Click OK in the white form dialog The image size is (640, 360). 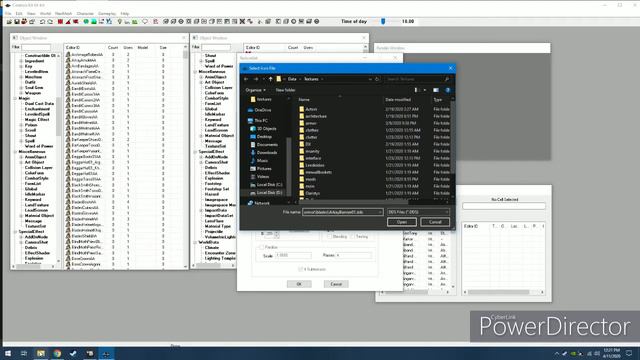[299, 284]
